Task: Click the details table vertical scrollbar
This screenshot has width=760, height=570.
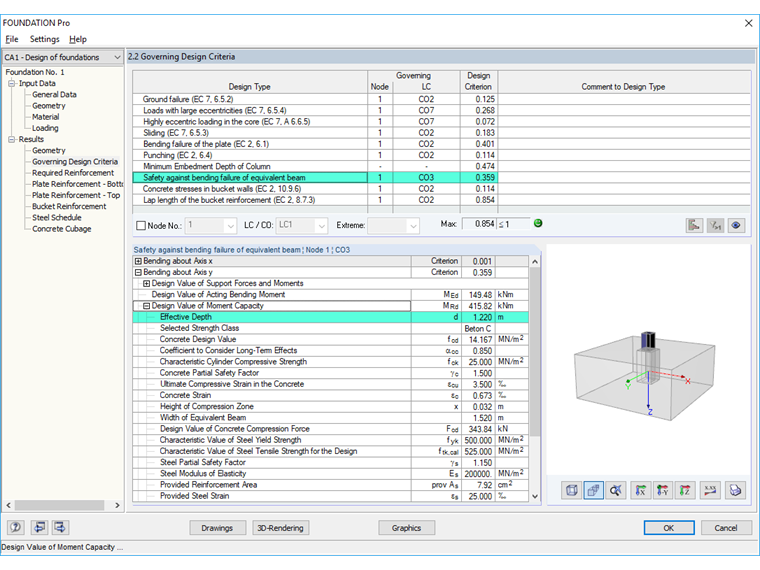Action: coord(535,351)
